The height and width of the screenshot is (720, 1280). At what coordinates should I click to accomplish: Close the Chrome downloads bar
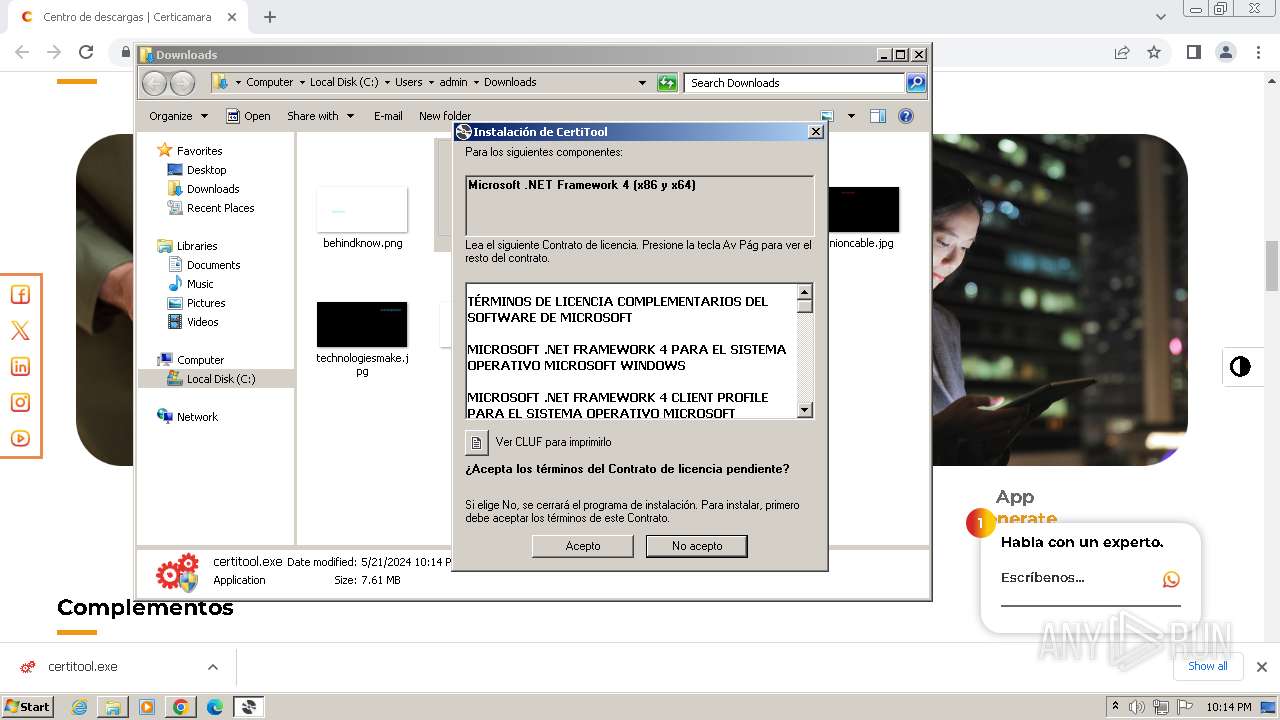point(1262,667)
